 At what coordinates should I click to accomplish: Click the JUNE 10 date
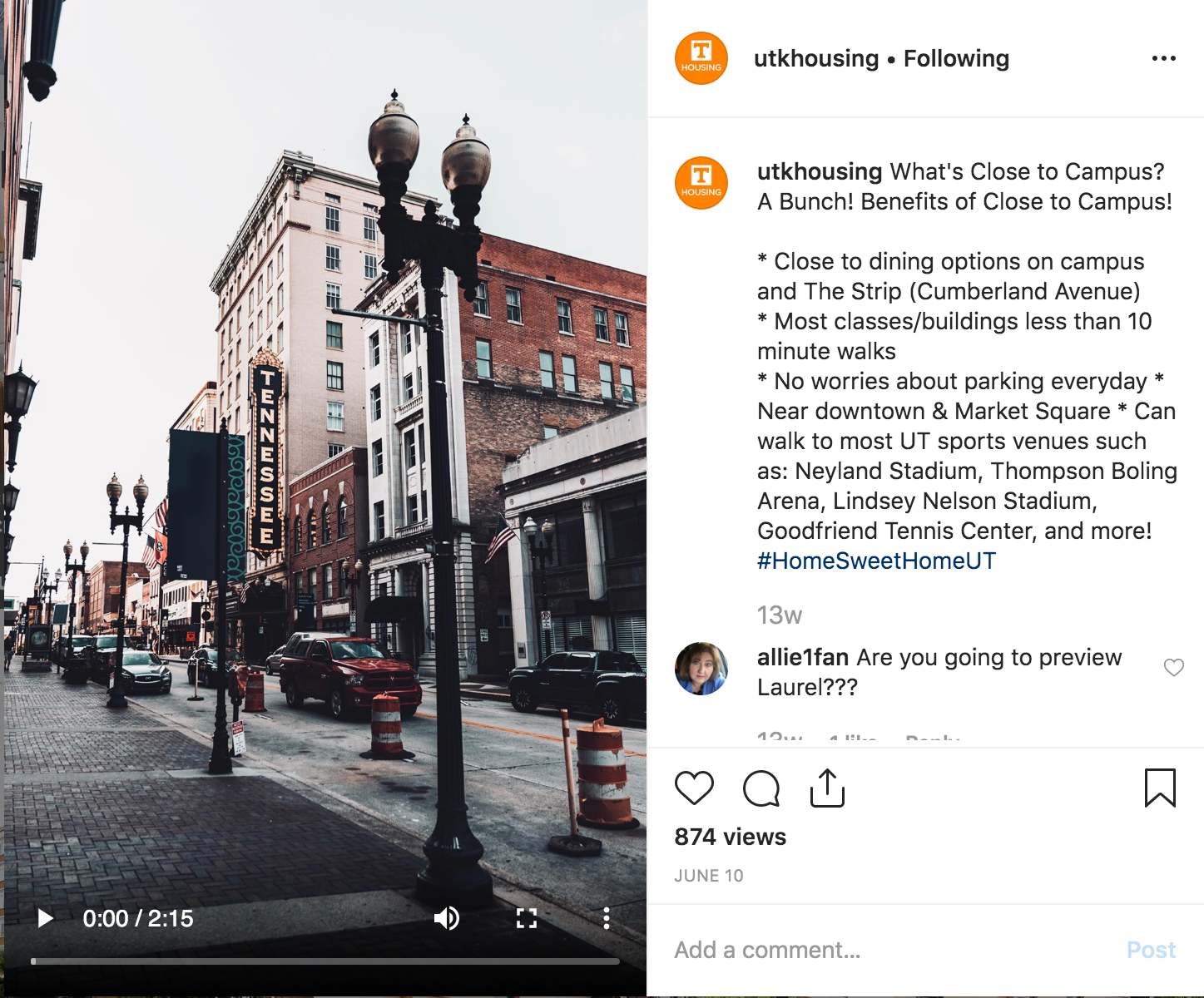click(x=709, y=876)
